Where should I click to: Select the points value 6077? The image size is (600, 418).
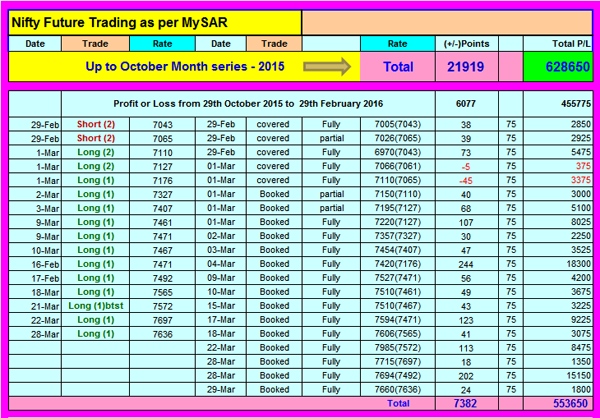[466, 104]
